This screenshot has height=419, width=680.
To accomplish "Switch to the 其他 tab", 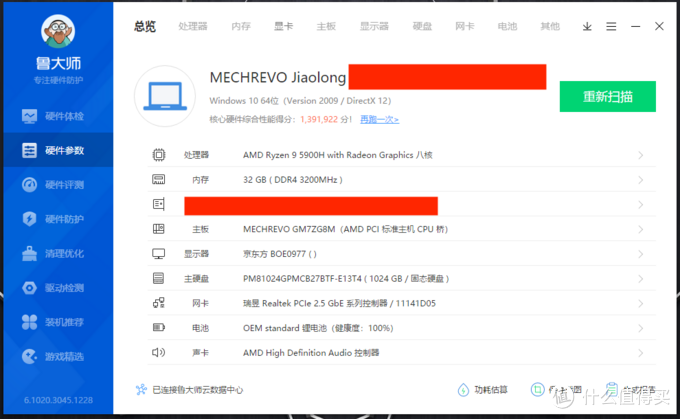I will (550, 27).
